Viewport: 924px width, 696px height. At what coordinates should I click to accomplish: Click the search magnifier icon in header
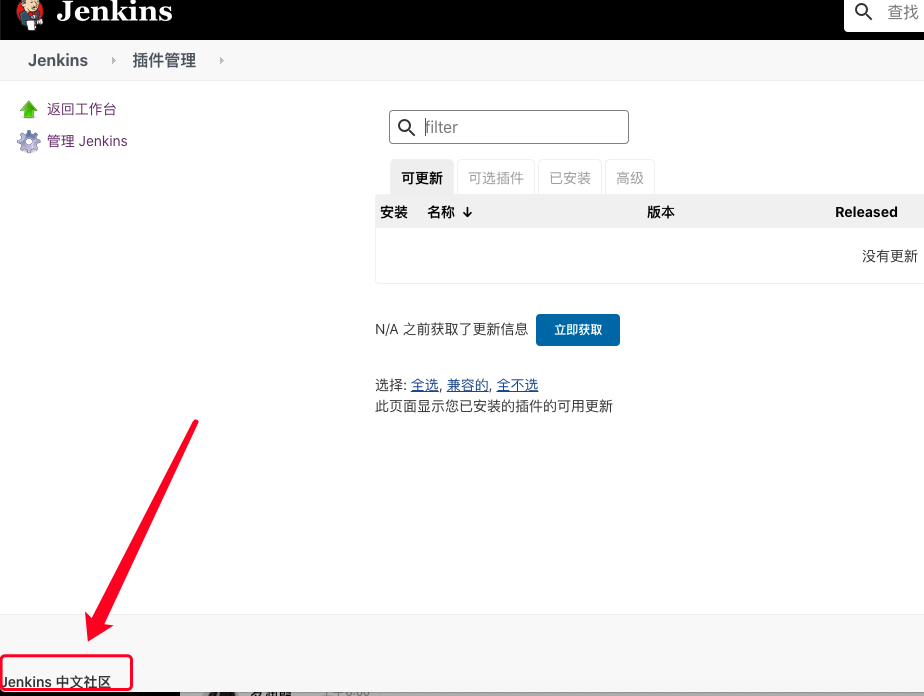click(863, 11)
